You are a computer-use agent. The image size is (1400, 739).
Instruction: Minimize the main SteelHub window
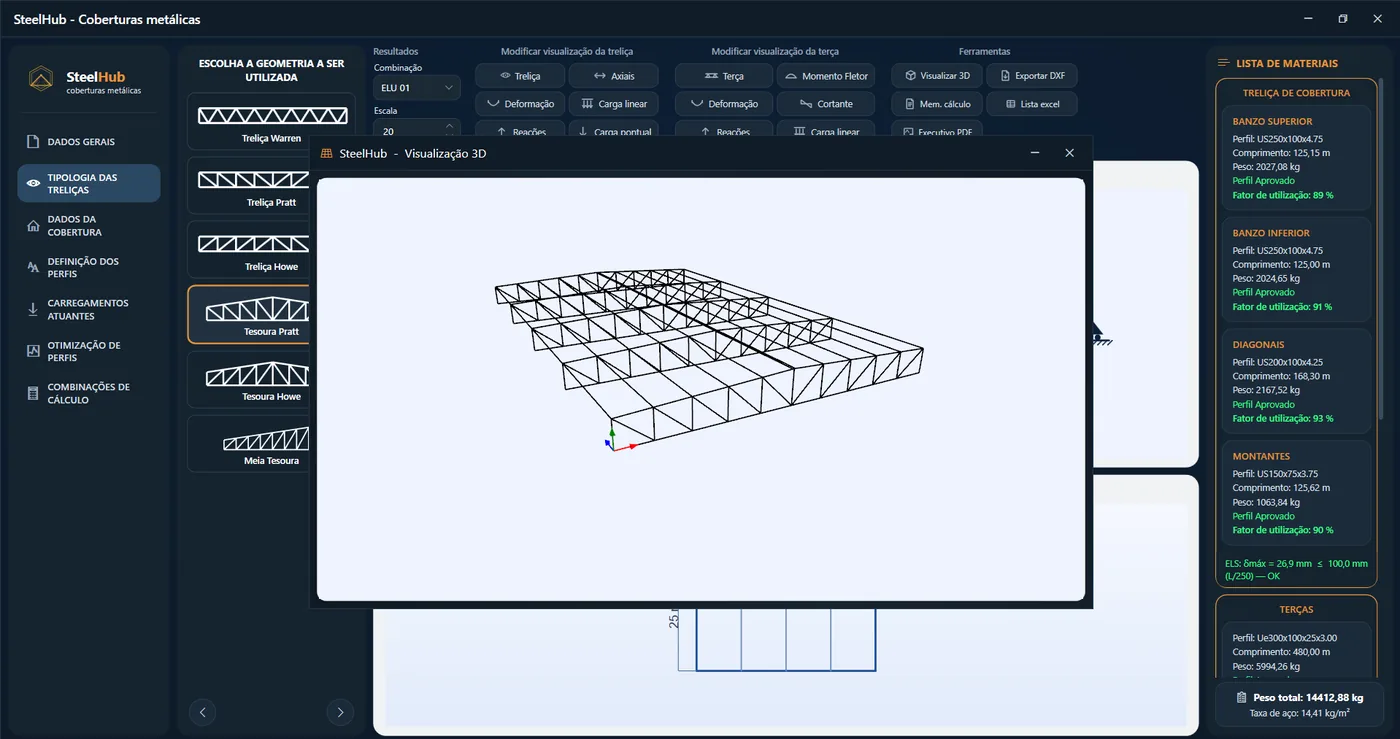point(1309,19)
